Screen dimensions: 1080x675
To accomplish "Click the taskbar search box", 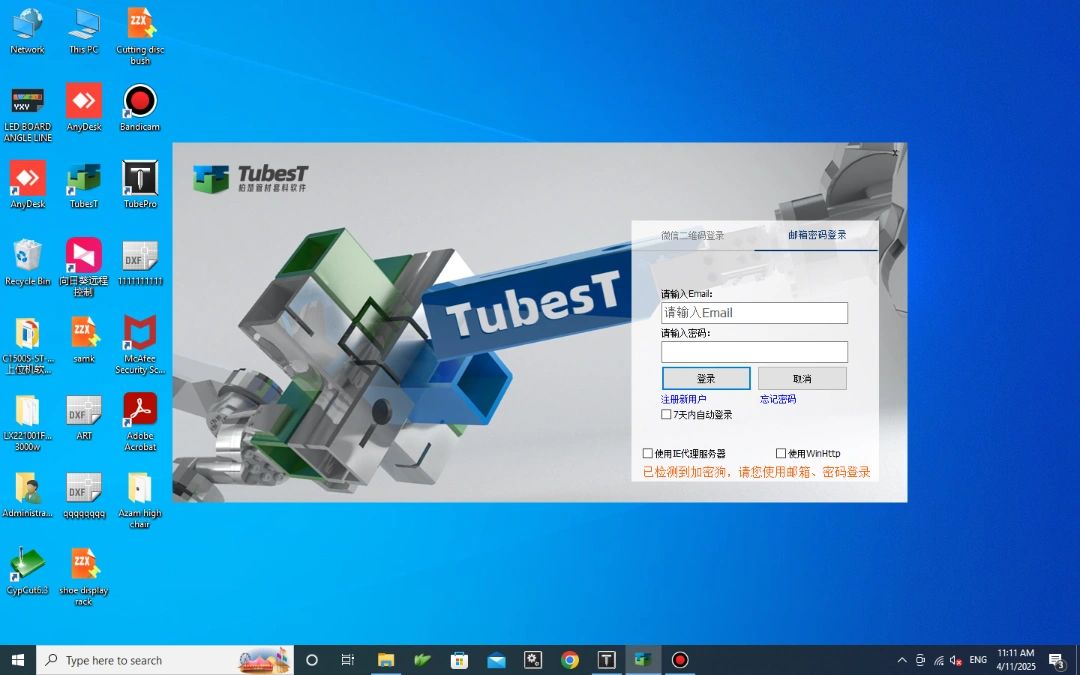I will [165, 661].
